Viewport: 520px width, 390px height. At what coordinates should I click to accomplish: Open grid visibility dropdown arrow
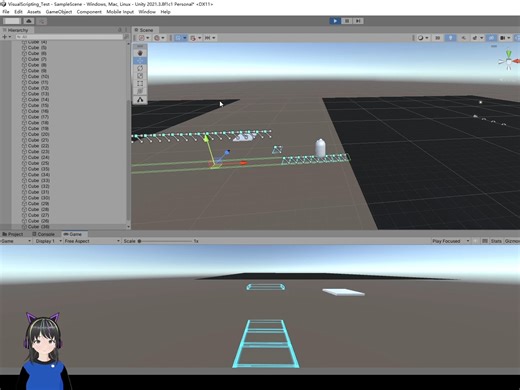[184, 38]
